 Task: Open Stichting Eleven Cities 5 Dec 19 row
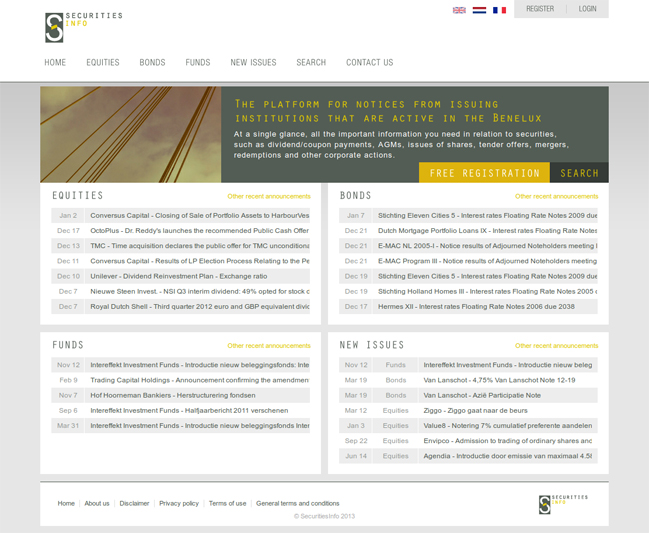(x=468, y=276)
